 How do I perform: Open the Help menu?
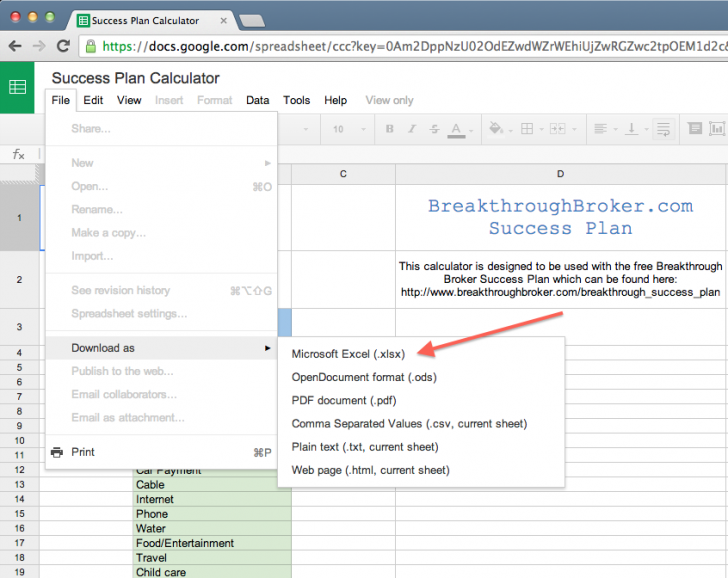pos(335,100)
